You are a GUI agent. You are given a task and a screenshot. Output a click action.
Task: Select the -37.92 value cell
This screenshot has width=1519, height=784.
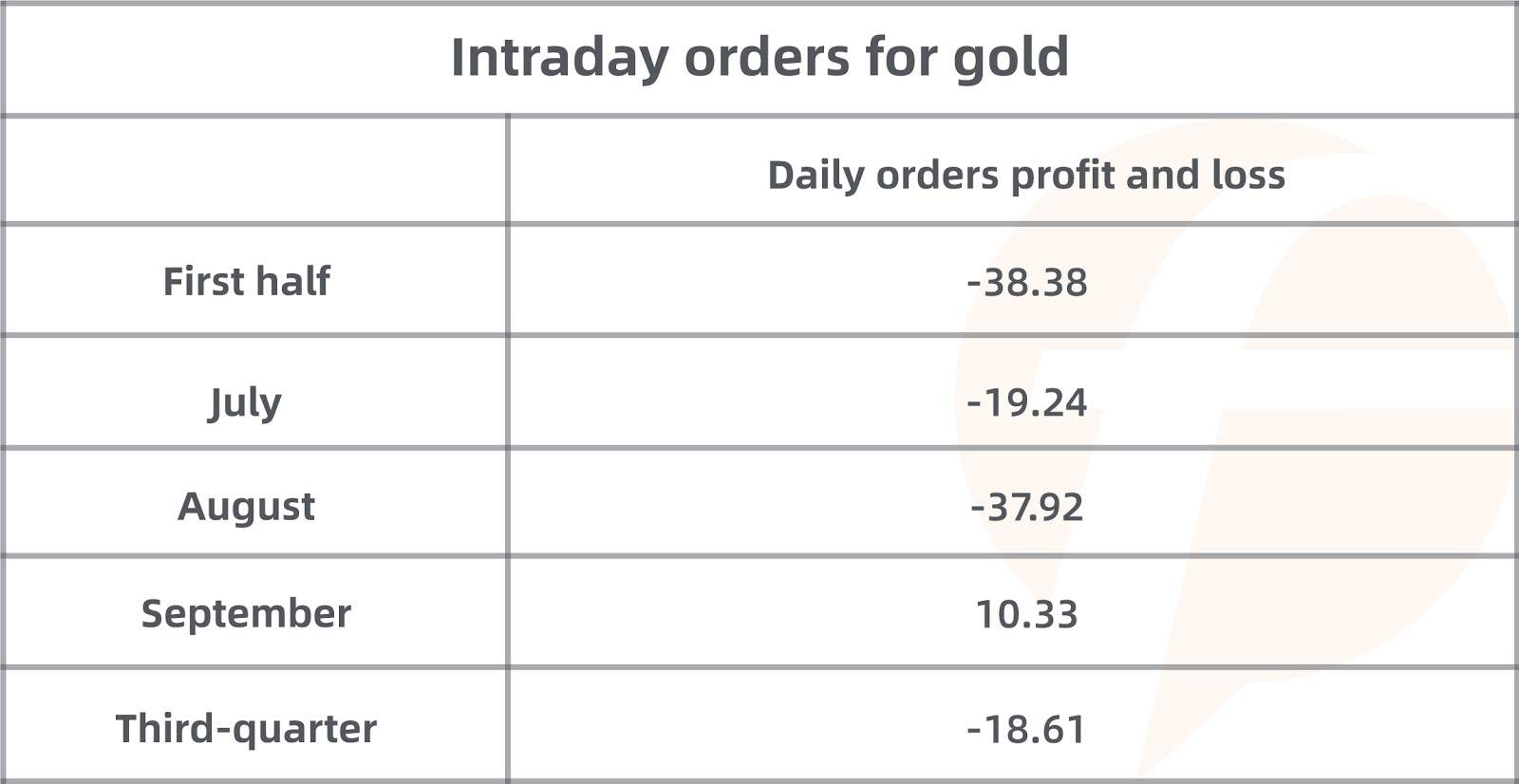[1026, 507]
